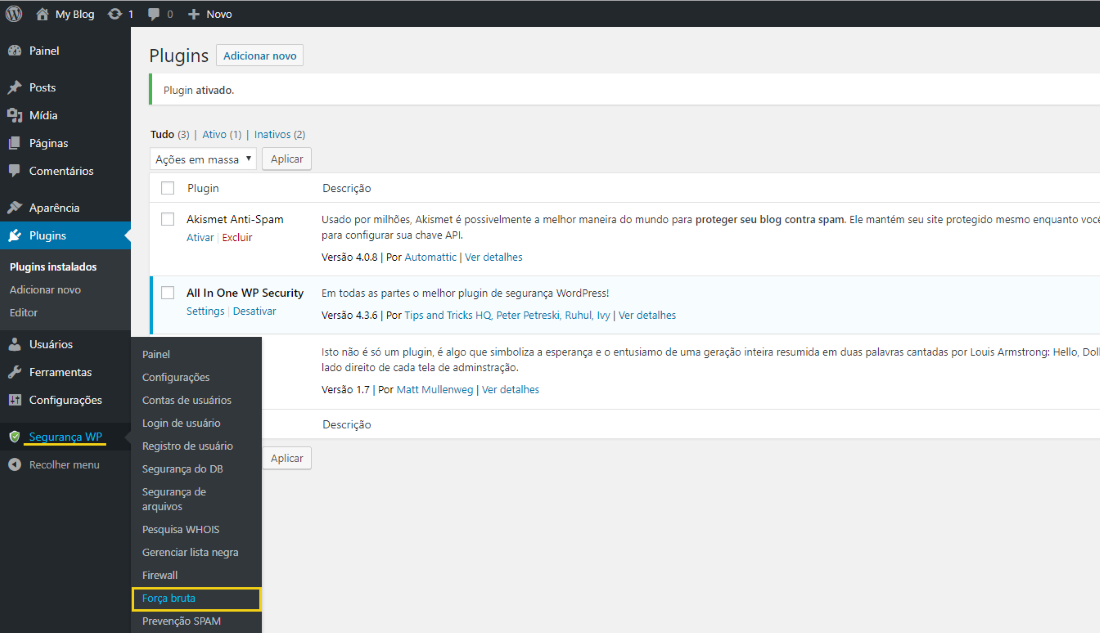Select Prevenção SPAM flyout item
Viewport: 1100px width, 633px height.
[x=181, y=621]
